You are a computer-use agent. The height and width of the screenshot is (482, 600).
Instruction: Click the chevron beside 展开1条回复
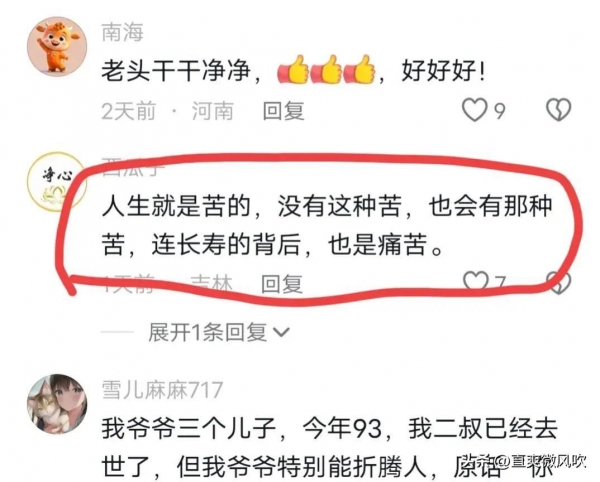click(x=282, y=332)
